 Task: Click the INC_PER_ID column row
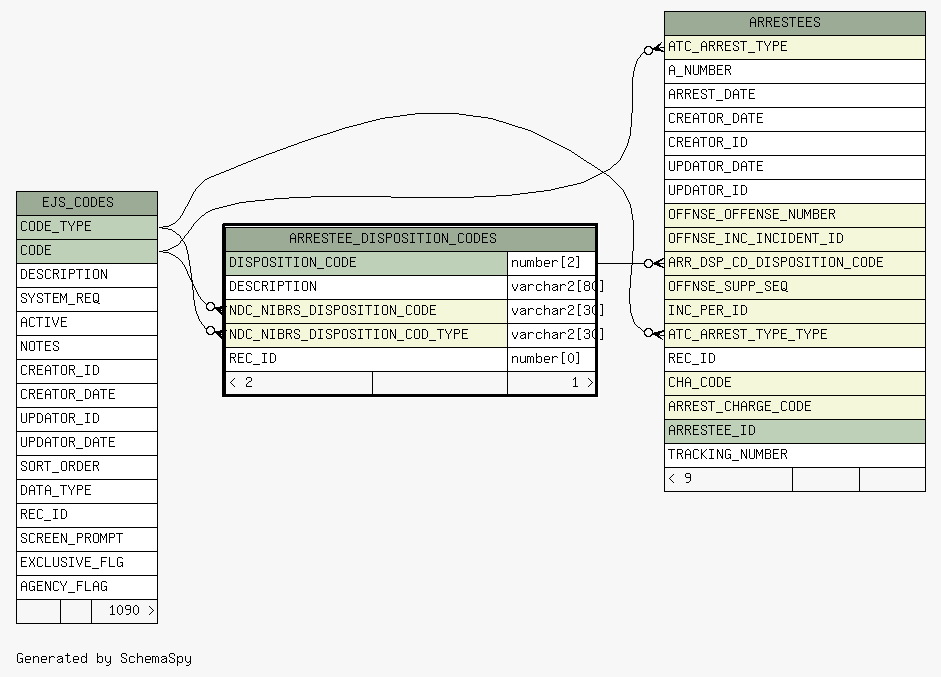point(795,311)
